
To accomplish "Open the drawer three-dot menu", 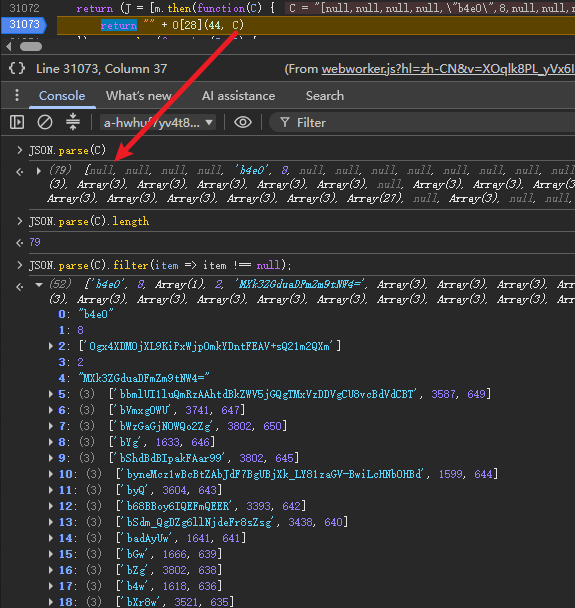I will 16,95.
